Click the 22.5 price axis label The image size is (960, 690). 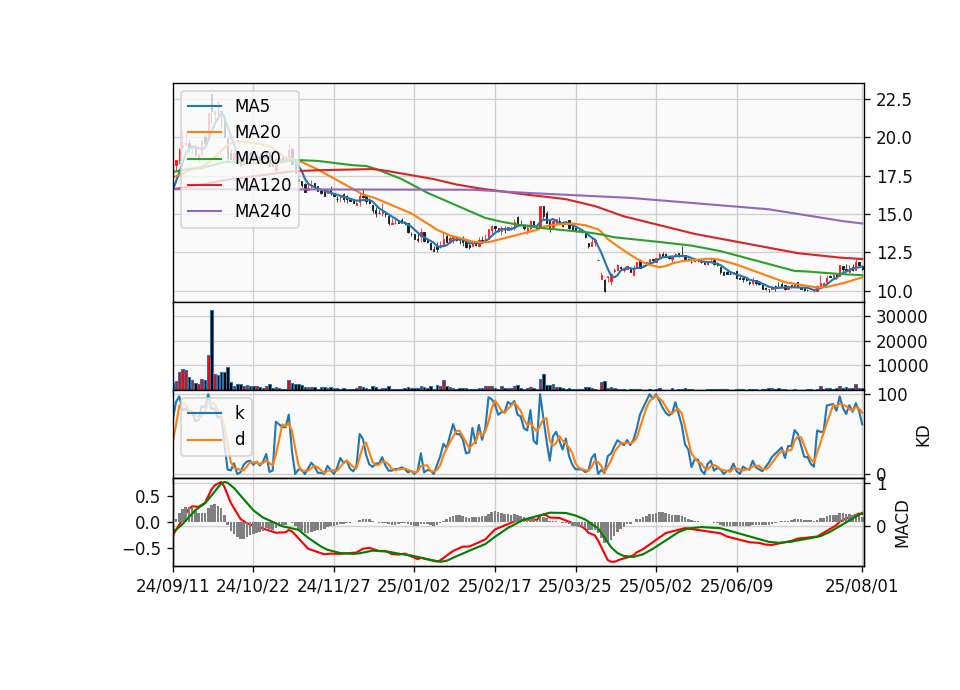(x=894, y=100)
